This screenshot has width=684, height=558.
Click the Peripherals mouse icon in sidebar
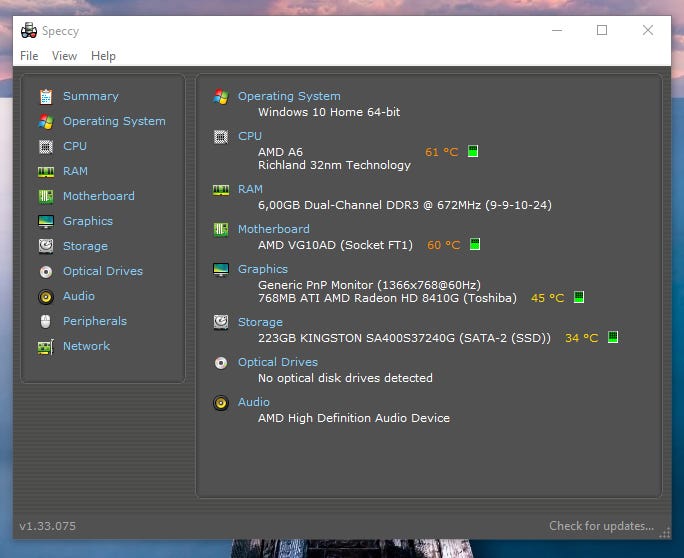point(46,322)
